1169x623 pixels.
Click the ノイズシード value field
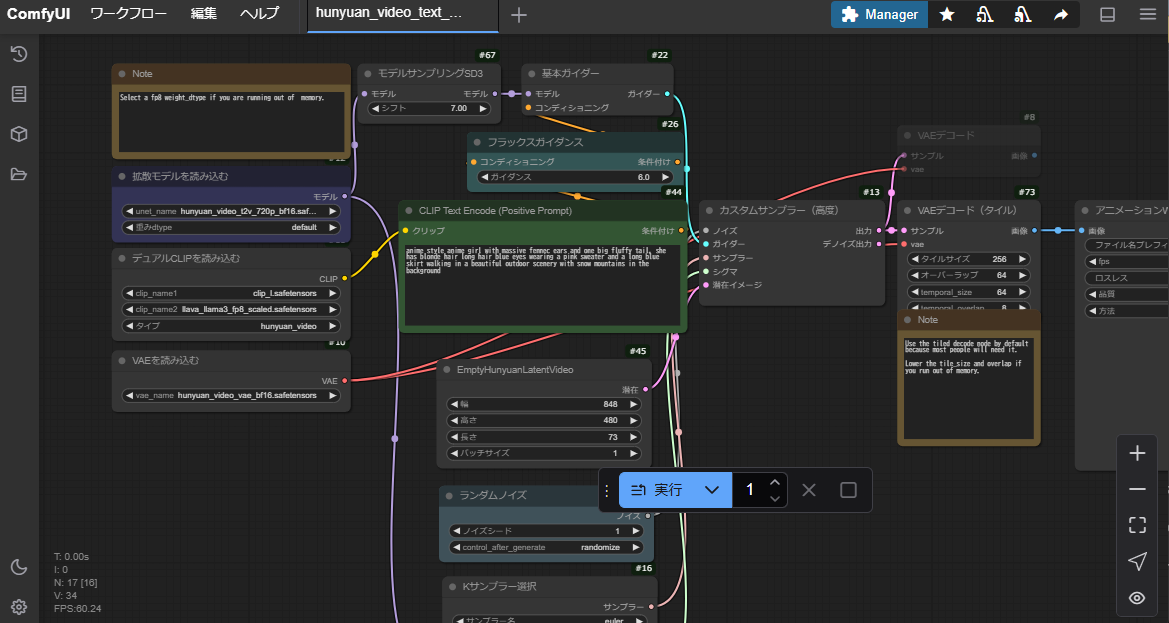[545, 531]
